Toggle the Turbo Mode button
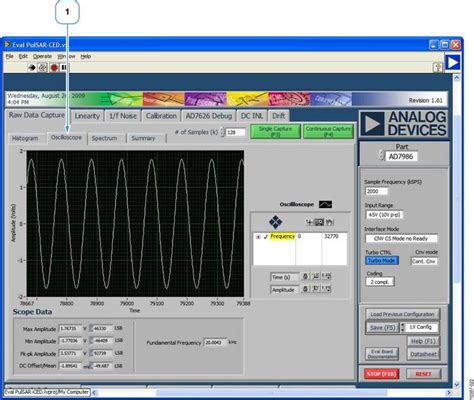 coord(382,261)
